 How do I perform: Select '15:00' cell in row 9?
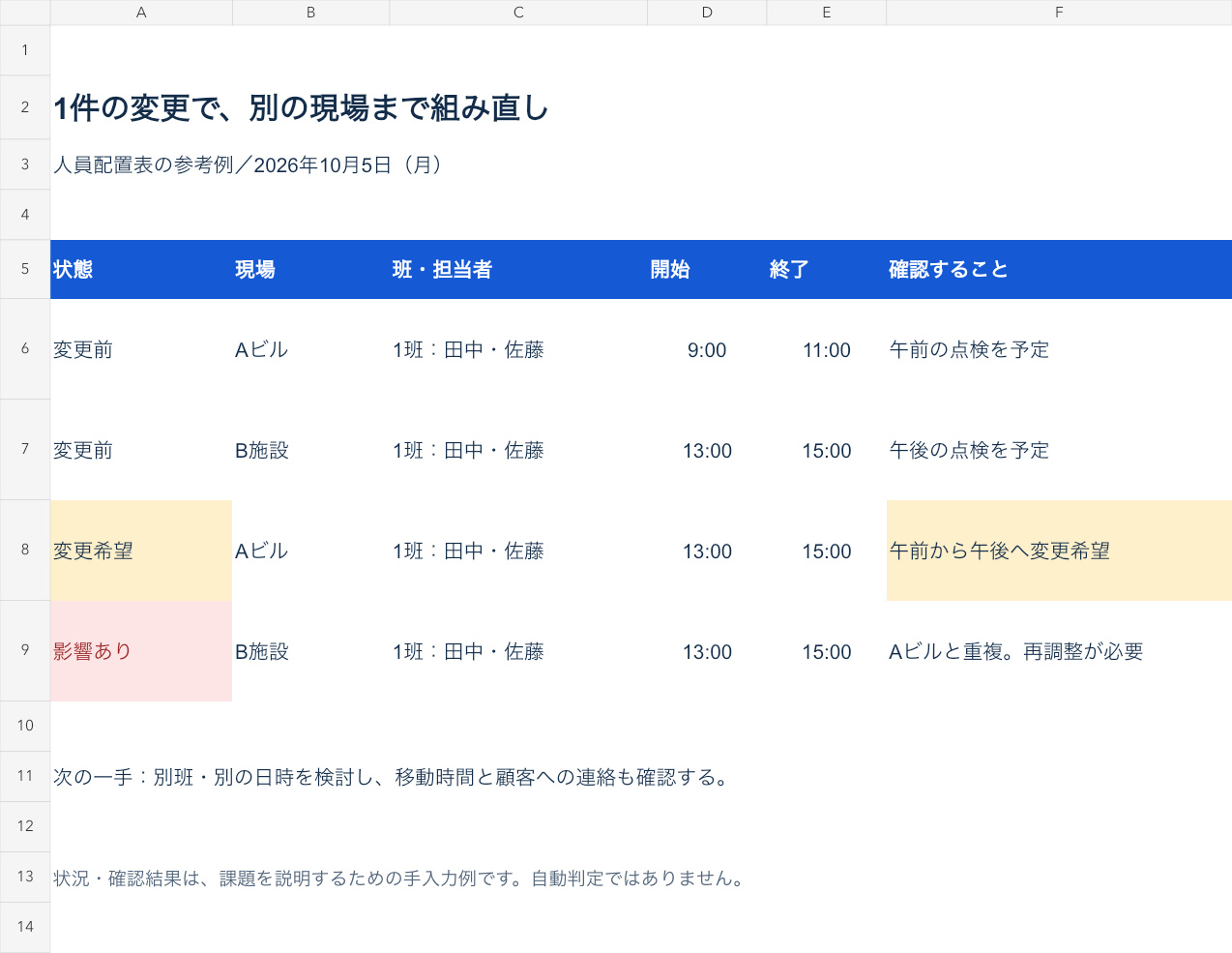point(827,651)
